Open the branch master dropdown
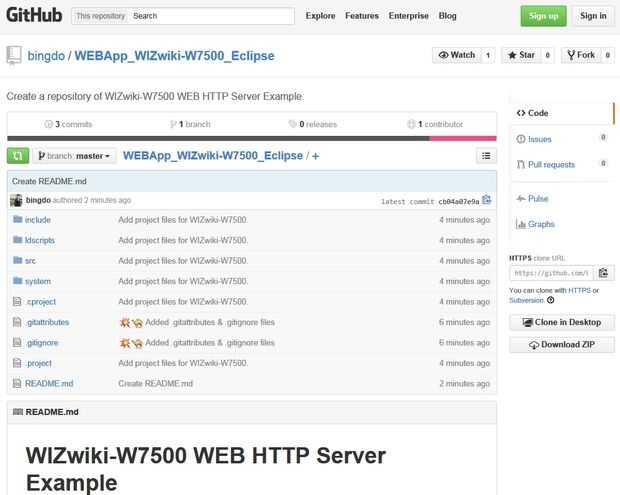The height and width of the screenshot is (495, 620). [x=74, y=156]
